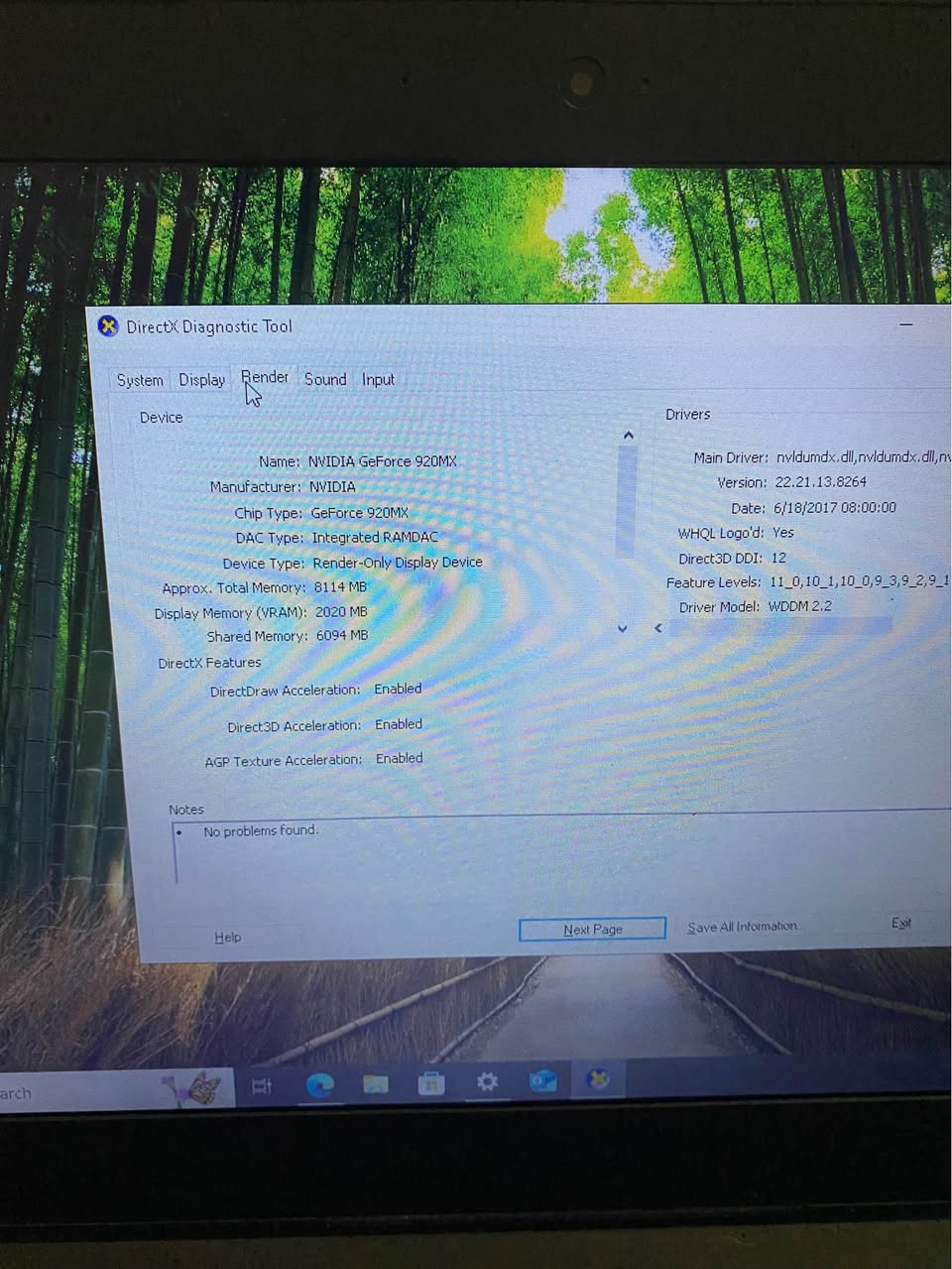This screenshot has height=1269, width=952.
Task: Click VRAM value '2020 MB'
Action: [341, 612]
